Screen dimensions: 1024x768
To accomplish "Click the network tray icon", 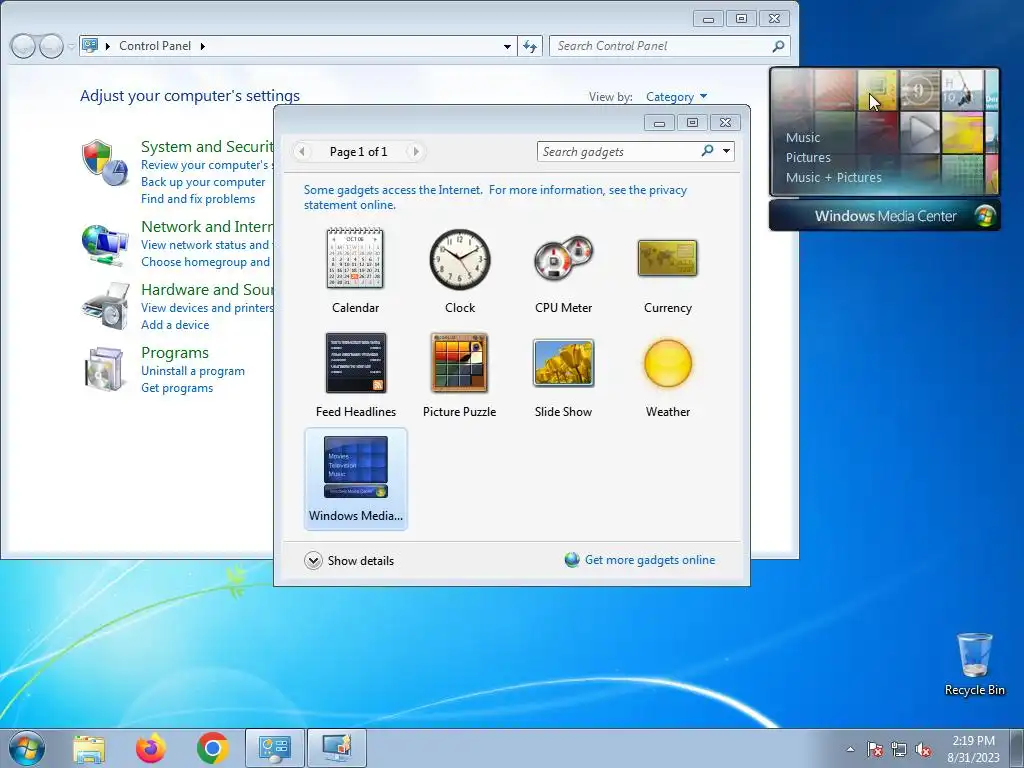I will [x=899, y=749].
